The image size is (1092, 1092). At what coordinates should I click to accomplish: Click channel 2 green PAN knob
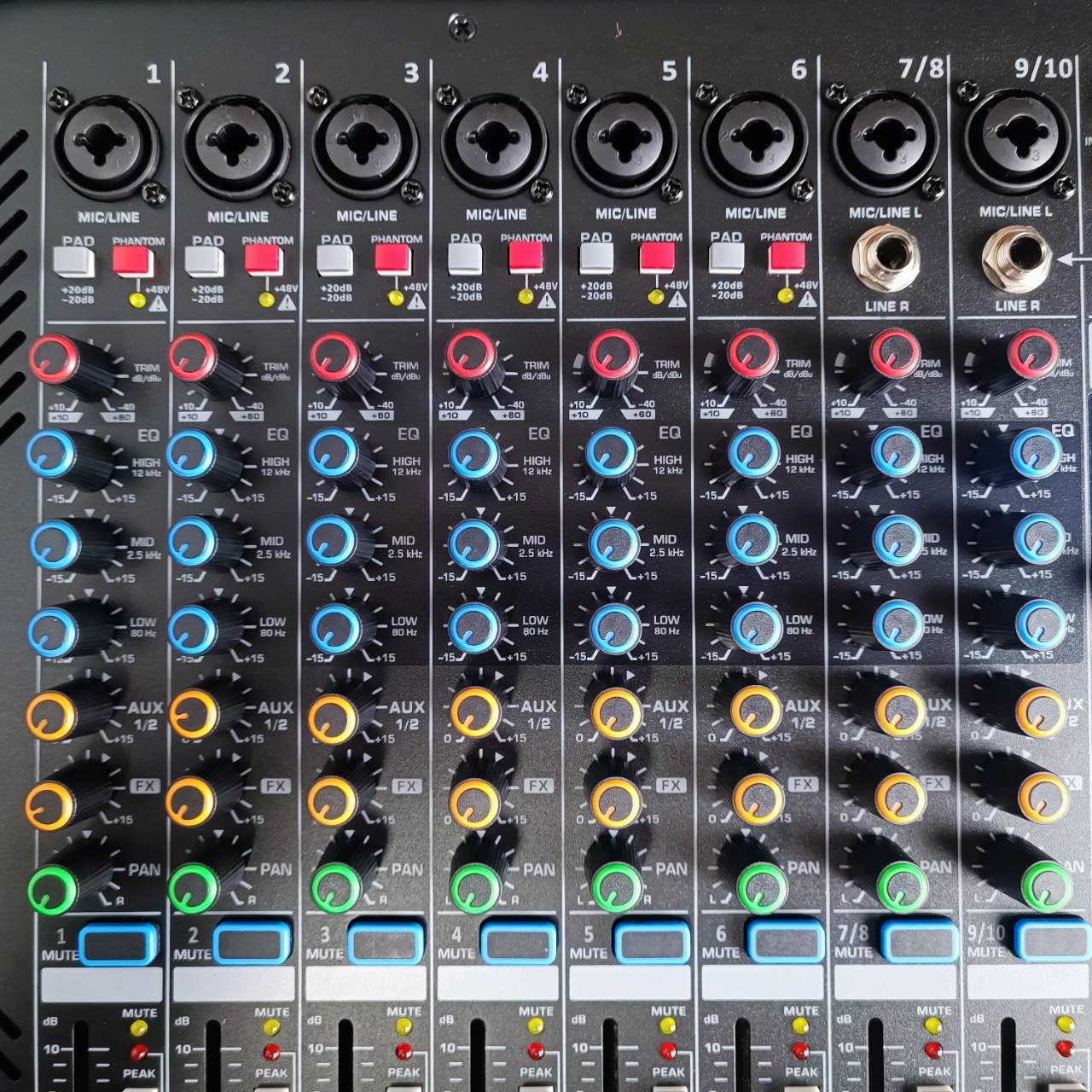tap(194, 889)
